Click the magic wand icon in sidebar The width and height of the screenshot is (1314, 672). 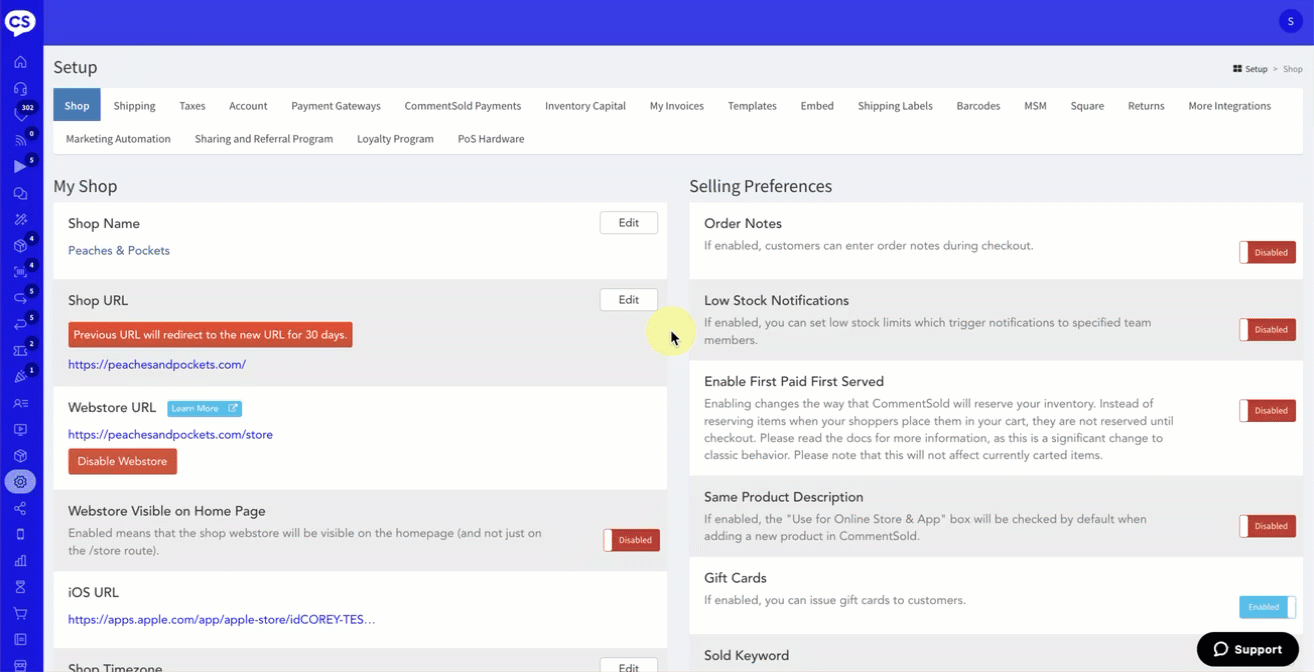pos(20,220)
